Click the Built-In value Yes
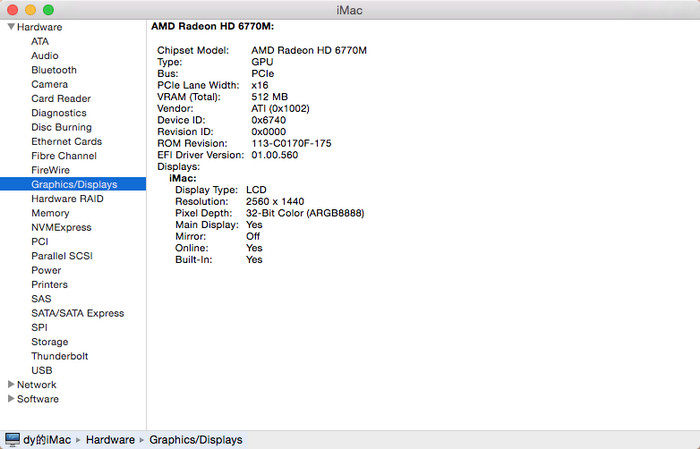This screenshot has height=449, width=700. click(x=254, y=259)
